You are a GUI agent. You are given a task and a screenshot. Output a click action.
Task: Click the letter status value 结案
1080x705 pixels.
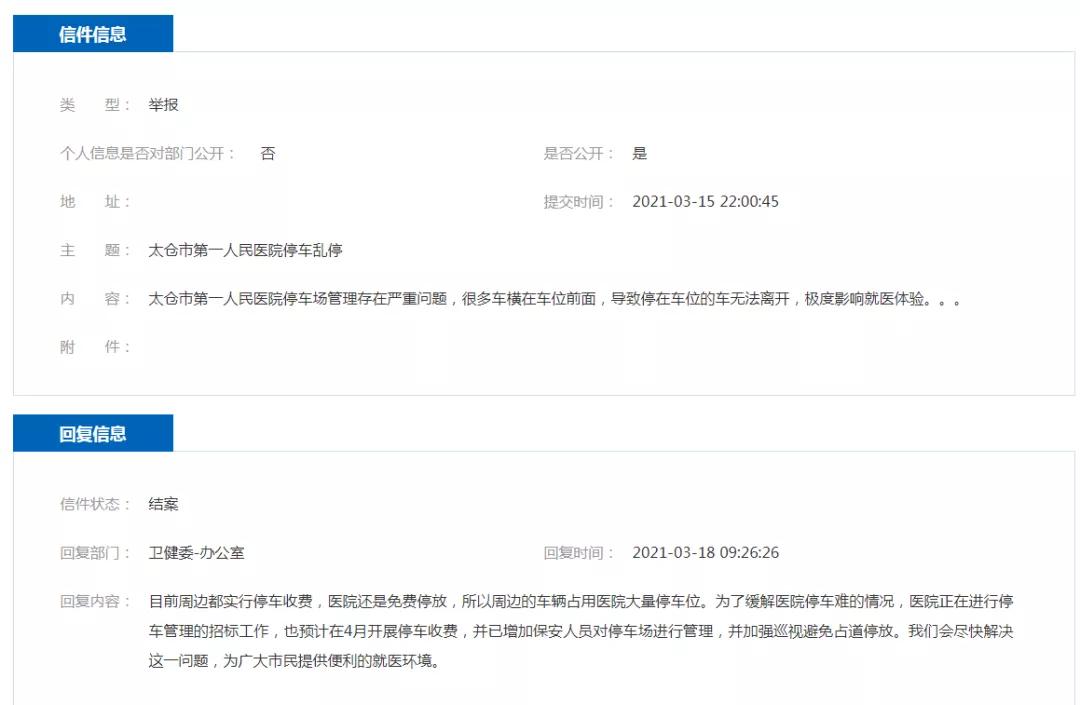tap(163, 504)
